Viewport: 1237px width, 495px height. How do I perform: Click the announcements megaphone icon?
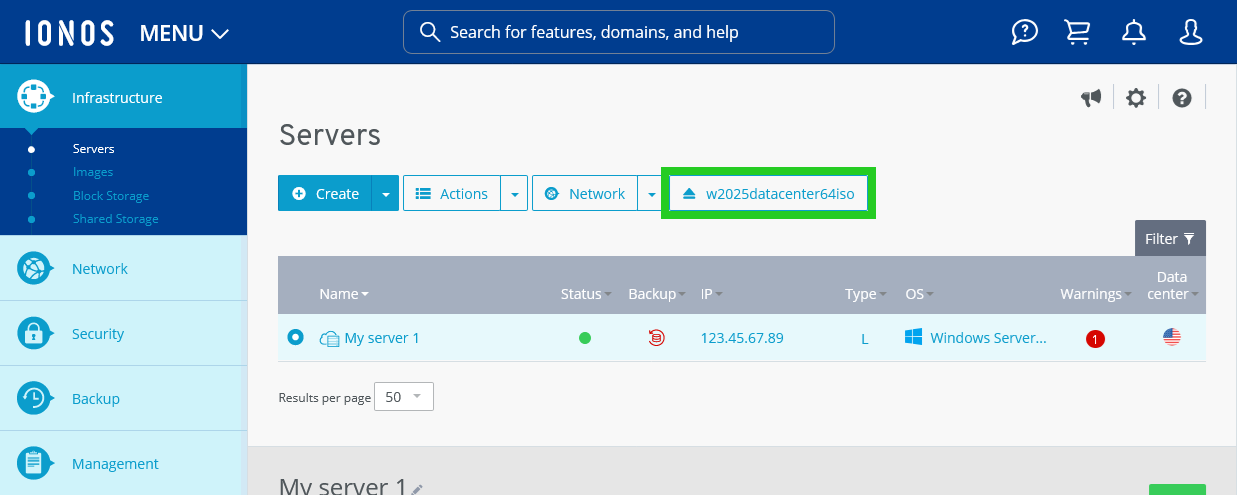pos(1091,98)
